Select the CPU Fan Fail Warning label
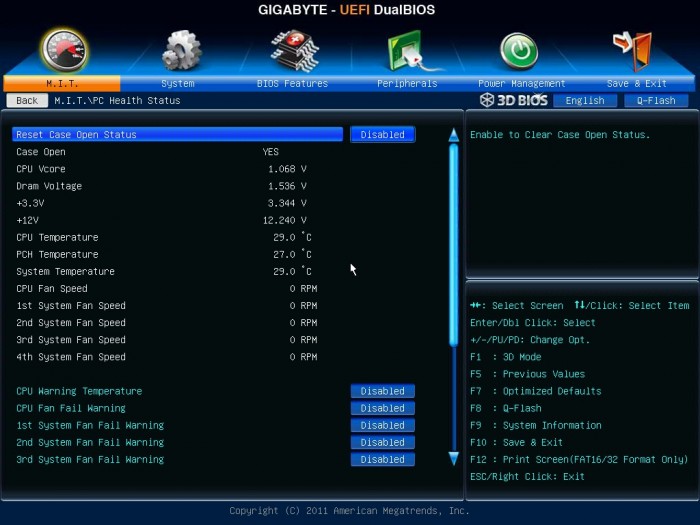Image resolution: width=700 pixels, height=525 pixels. (71, 408)
